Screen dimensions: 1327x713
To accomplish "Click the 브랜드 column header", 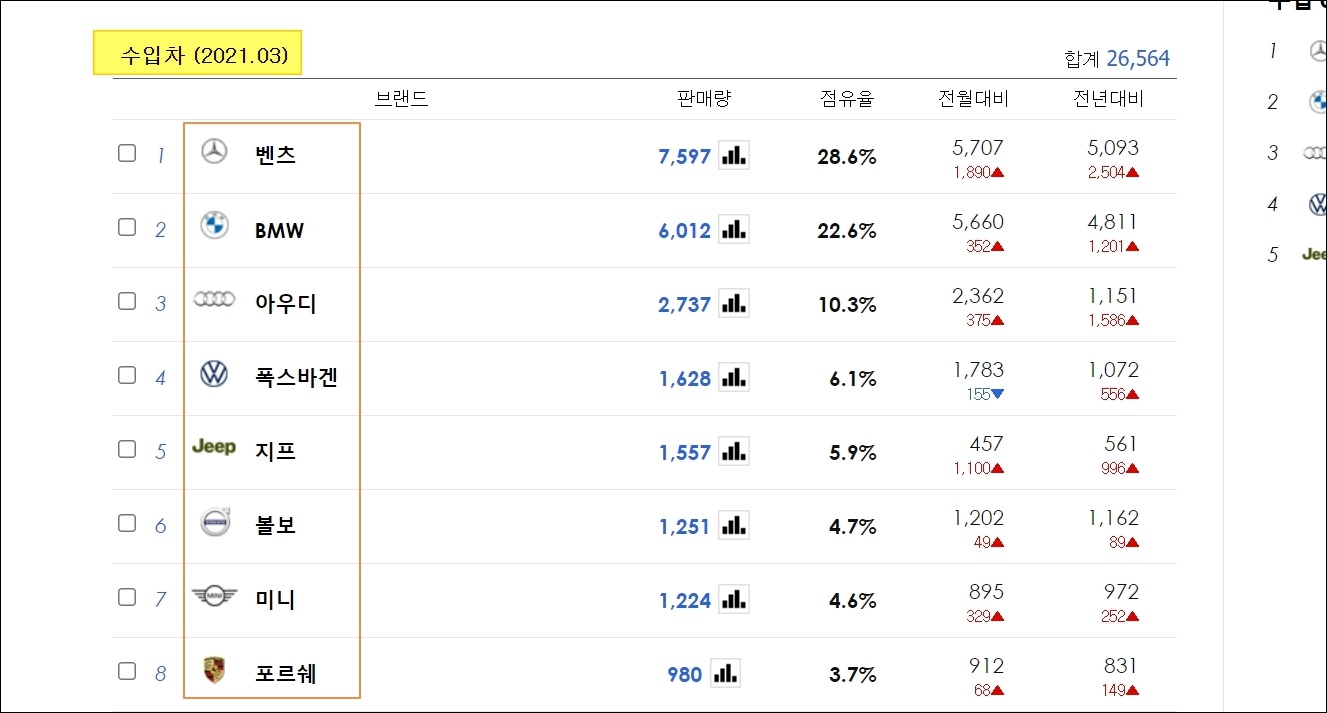I will coord(402,99).
